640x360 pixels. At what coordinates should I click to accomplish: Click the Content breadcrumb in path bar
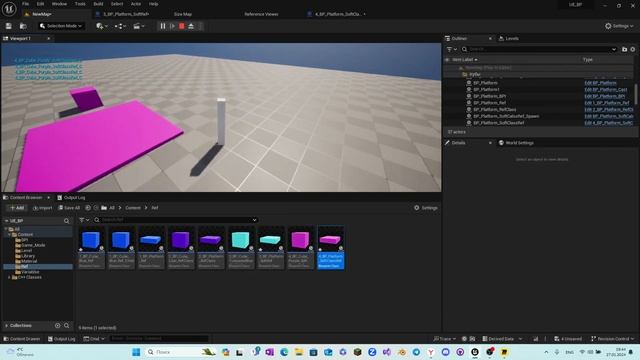click(133, 208)
